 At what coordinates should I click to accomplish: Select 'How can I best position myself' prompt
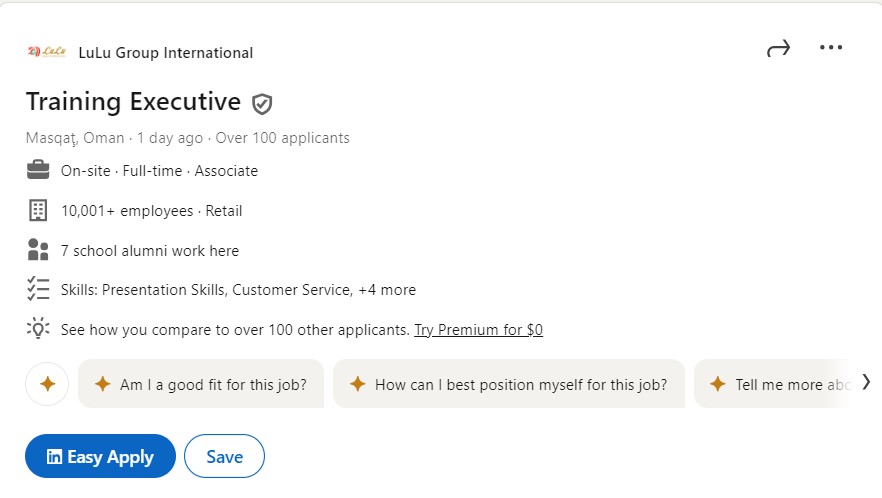[508, 384]
